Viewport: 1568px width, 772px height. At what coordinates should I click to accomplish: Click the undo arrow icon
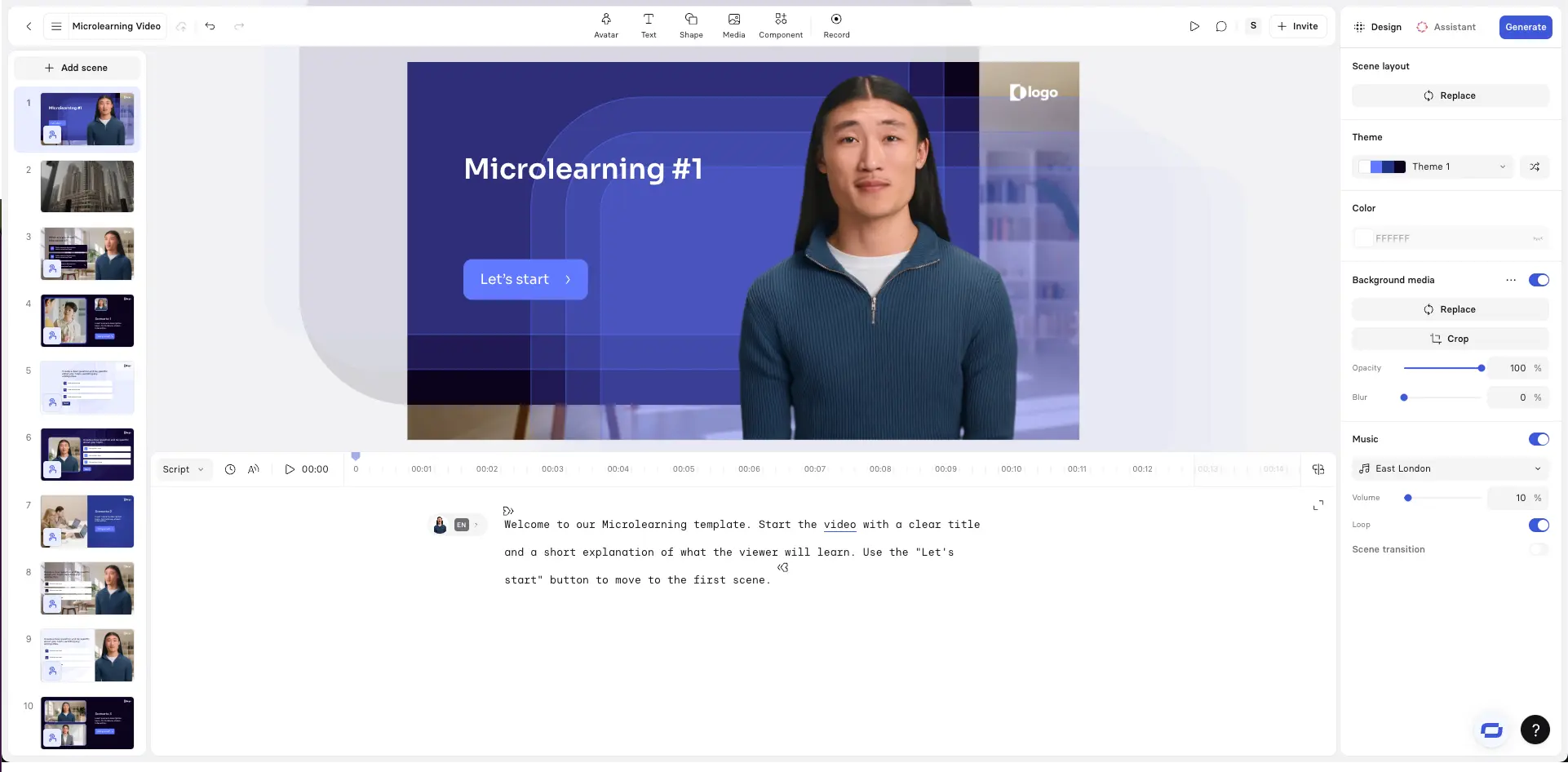click(210, 26)
